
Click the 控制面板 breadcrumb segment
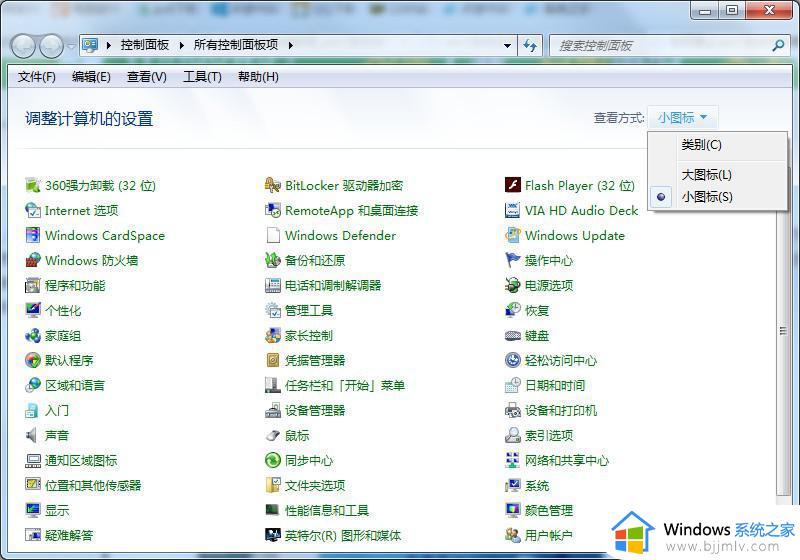145,45
